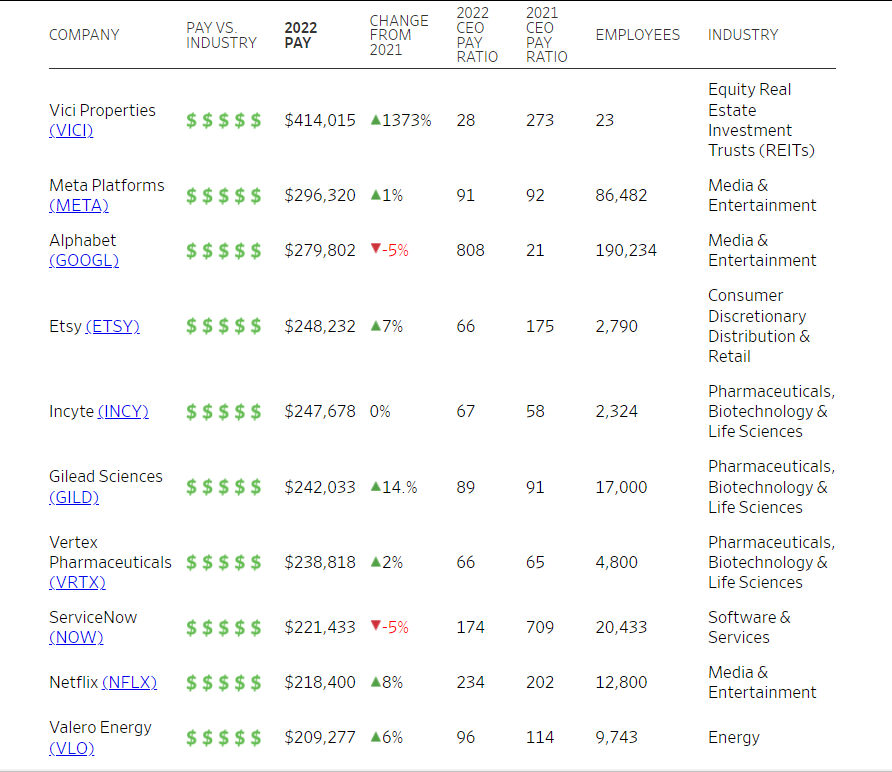Click the Software & Services industry cell
Screen dimensions: 892x772
[749, 627]
